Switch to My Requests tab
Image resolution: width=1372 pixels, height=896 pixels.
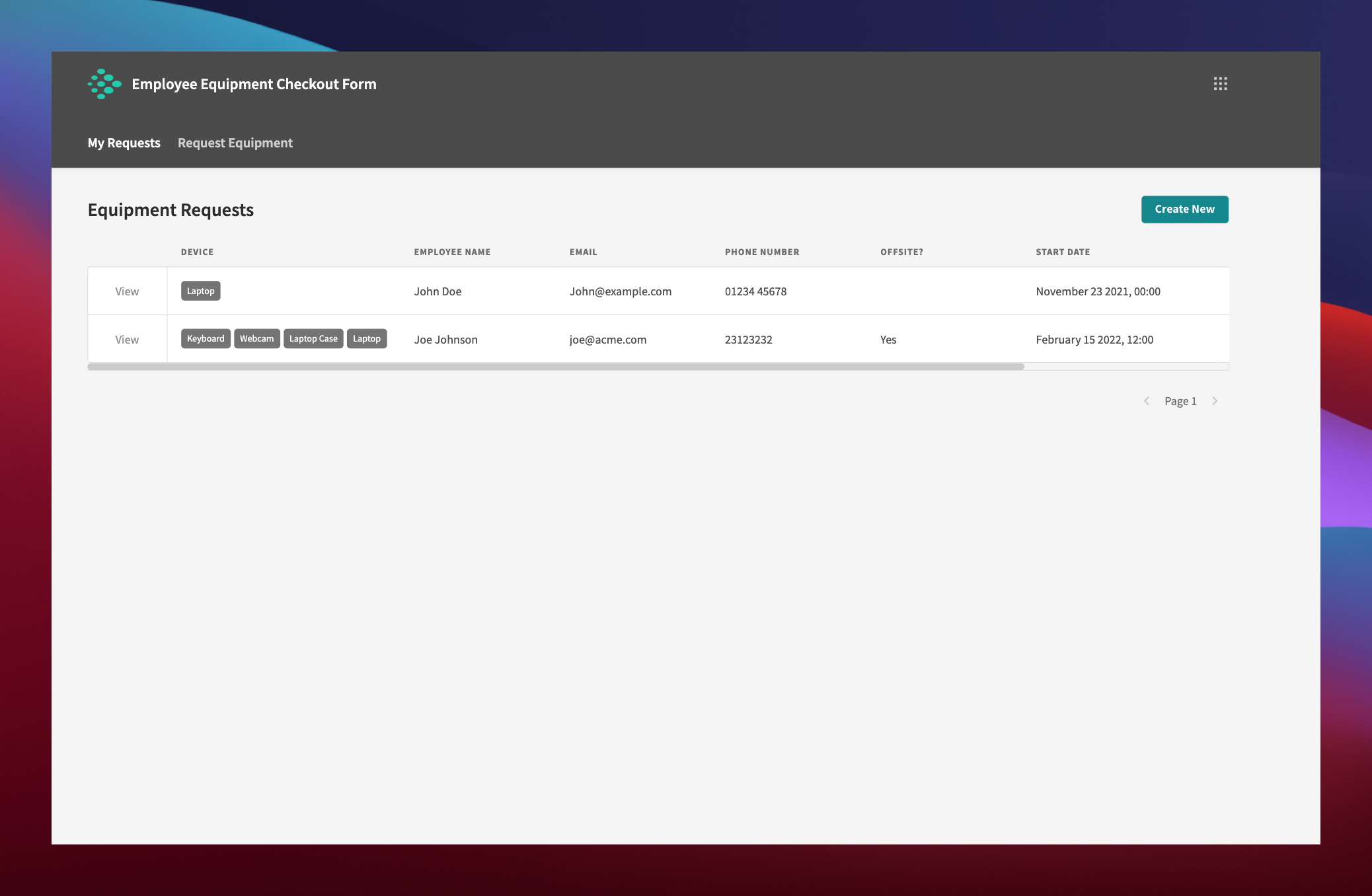[124, 143]
